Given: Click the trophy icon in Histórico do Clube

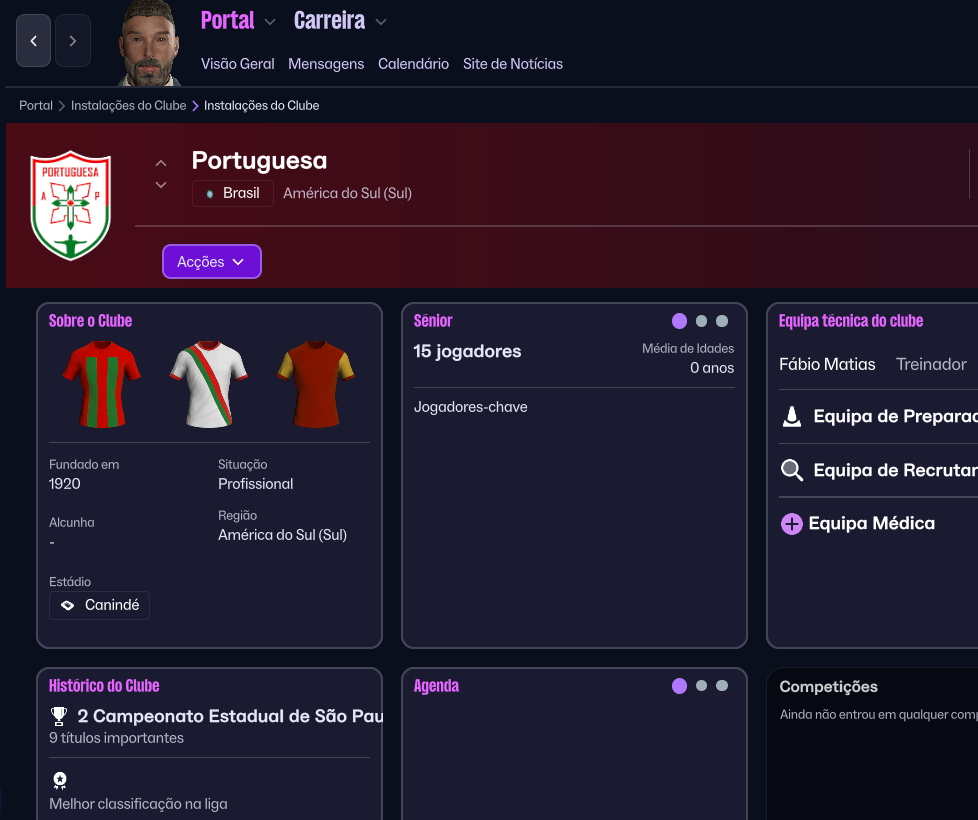Looking at the screenshot, I should pyautogui.click(x=59, y=716).
